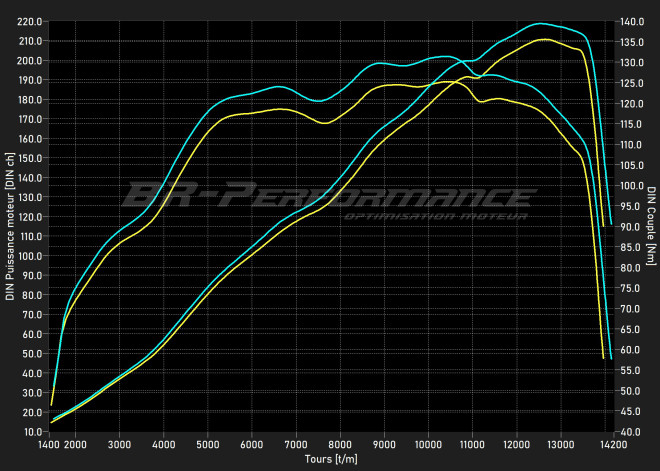Click the 'DIN Puissance moteur [DIN ch]' axis title
Viewport: 660px width, 471px height.
point(10,226)
